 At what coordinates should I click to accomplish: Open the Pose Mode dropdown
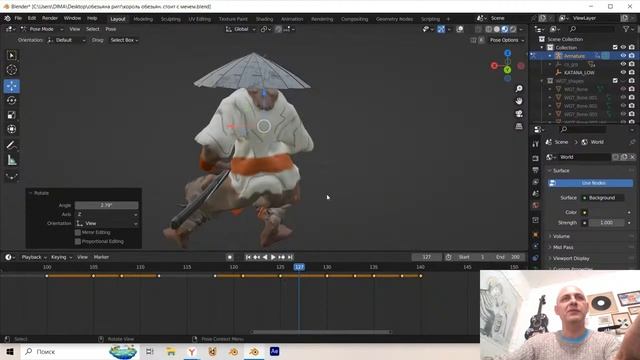42,29
